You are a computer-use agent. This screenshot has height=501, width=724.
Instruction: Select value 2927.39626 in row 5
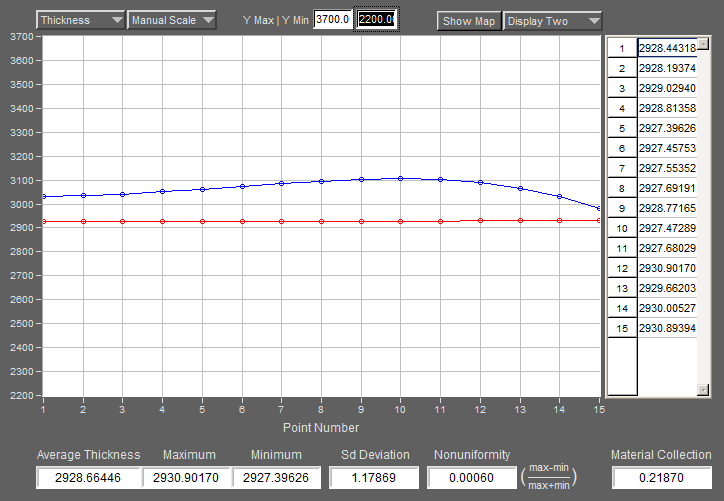click(667, 128)
